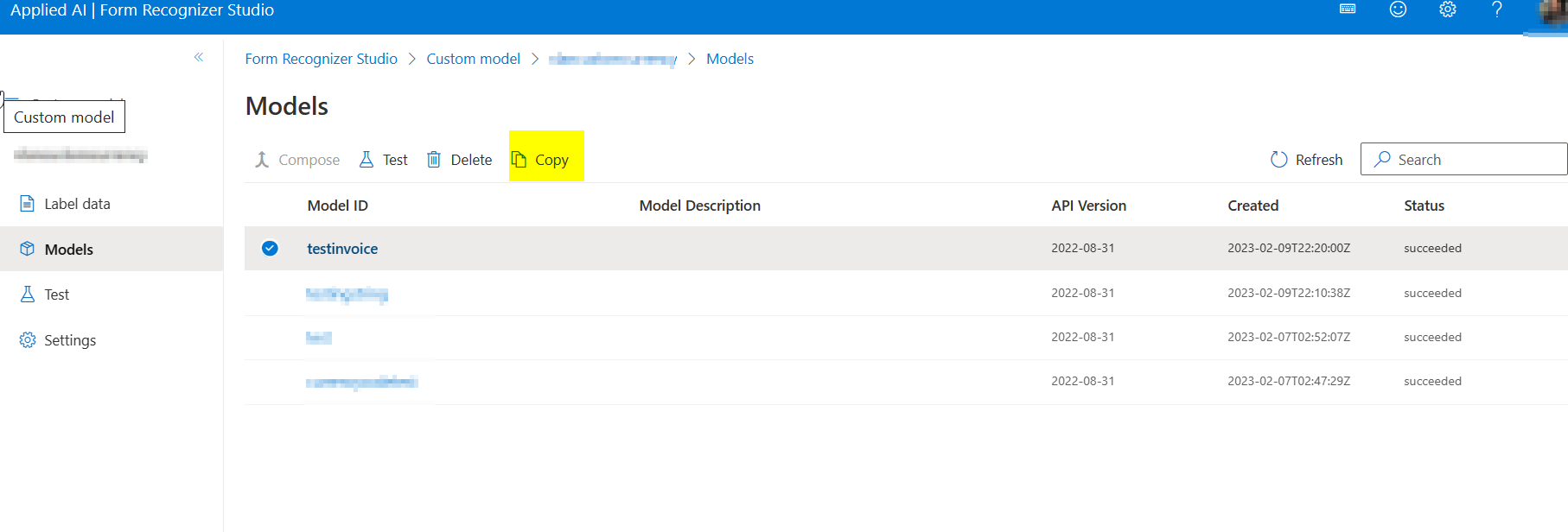Screen dimensions: 1568x532
Task: Select created date 2023-02-09T22:20:00Z
Action: click(x=1289, y=248)
